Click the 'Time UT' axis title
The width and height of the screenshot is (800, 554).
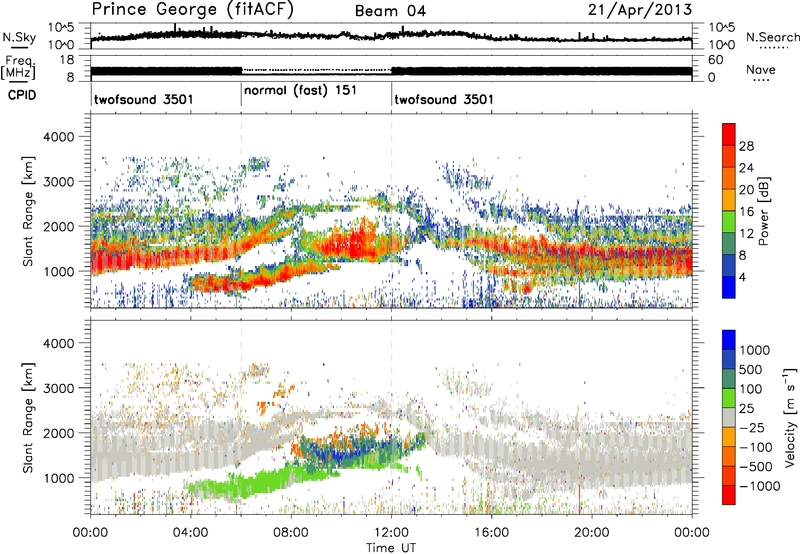[391, 548]
